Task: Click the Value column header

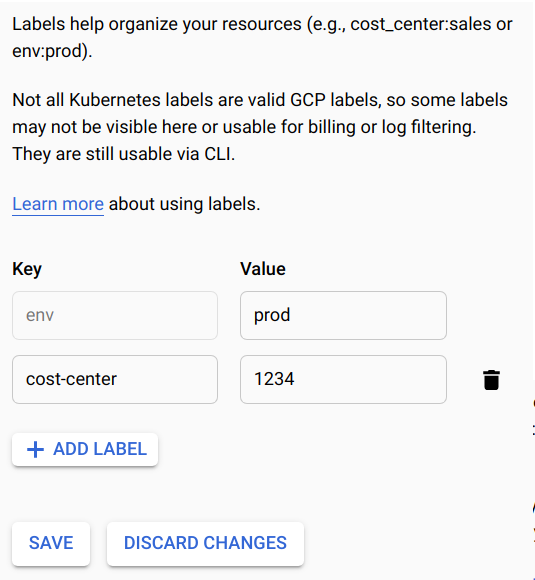Action: pos(263,269)
